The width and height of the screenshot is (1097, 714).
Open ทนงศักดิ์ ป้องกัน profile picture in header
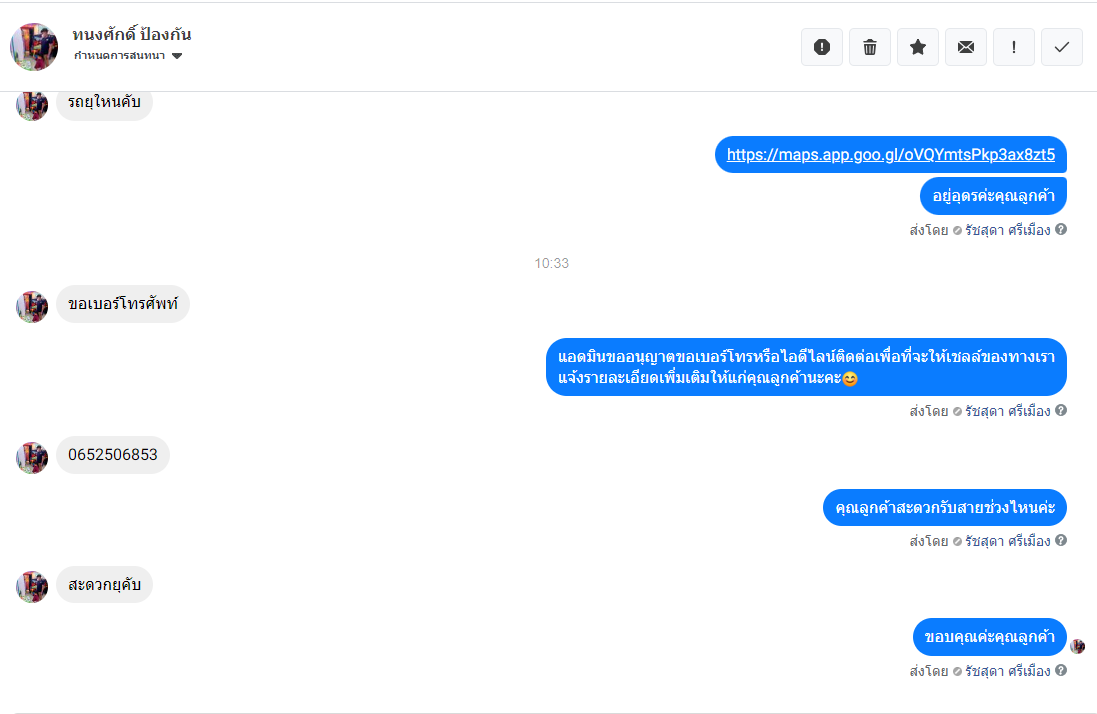[x=34, y=47]
